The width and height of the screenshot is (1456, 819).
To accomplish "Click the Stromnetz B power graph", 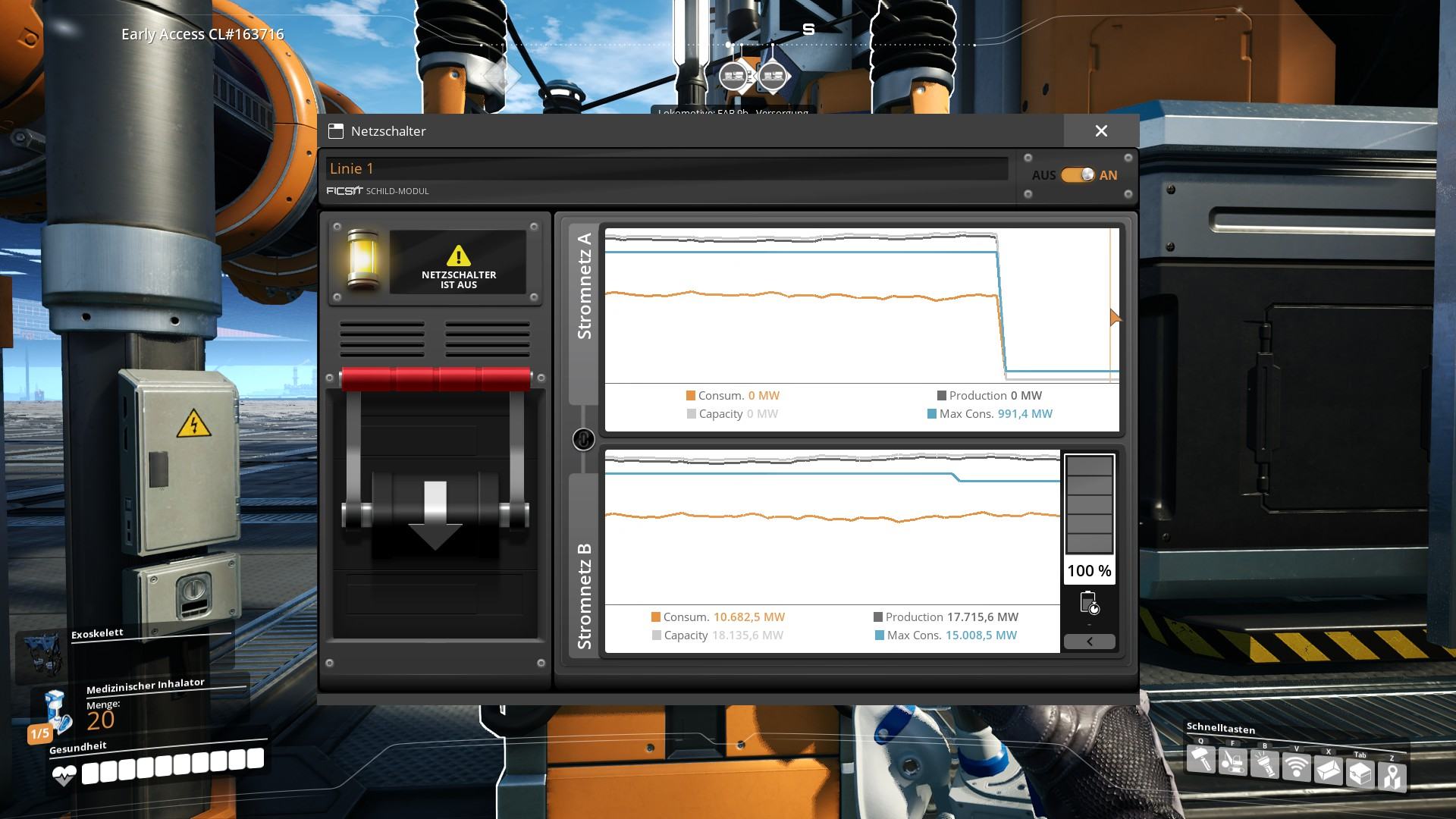I will [x=833, y=527].
